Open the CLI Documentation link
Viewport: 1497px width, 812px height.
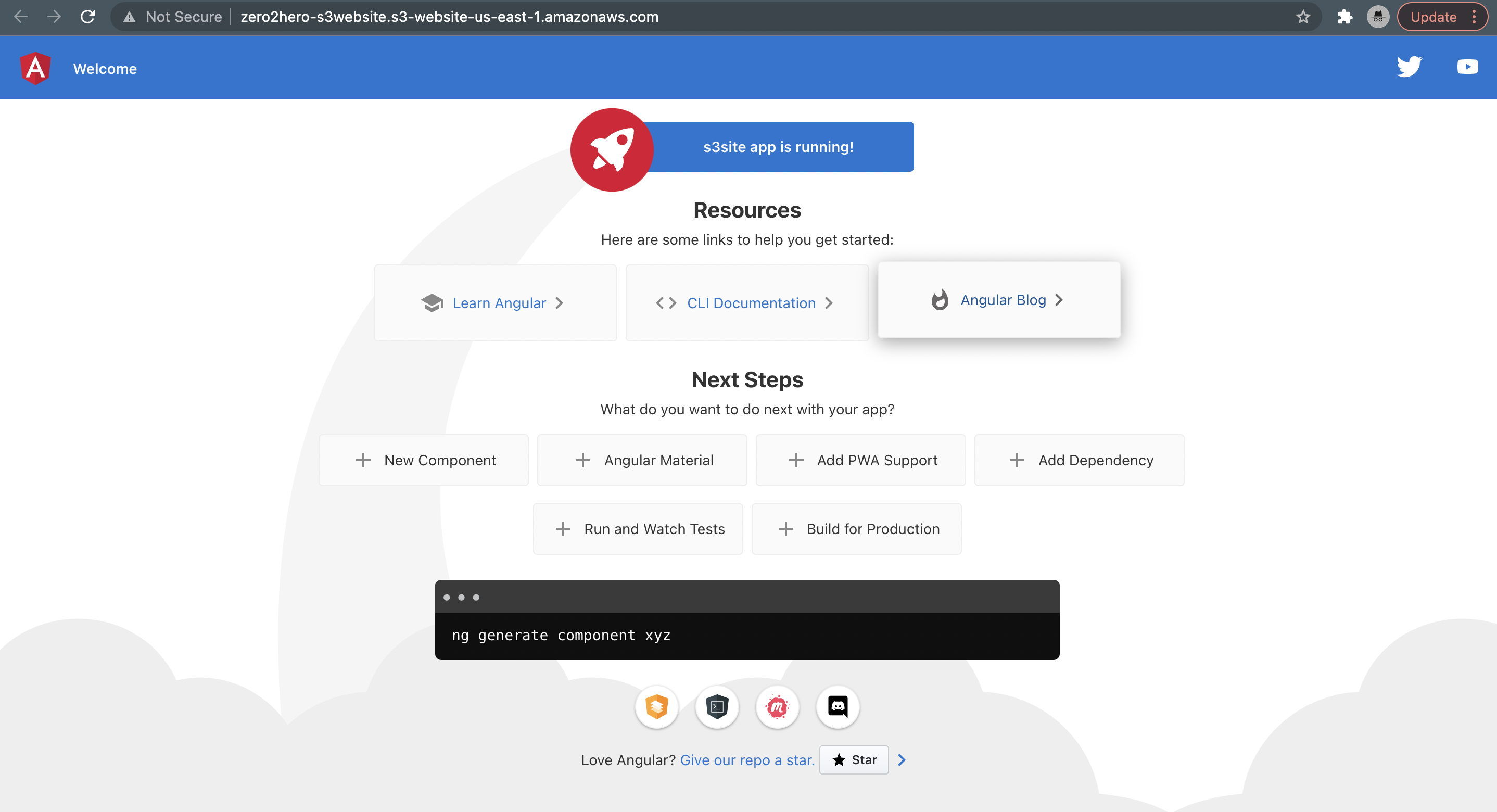point(752,303)
